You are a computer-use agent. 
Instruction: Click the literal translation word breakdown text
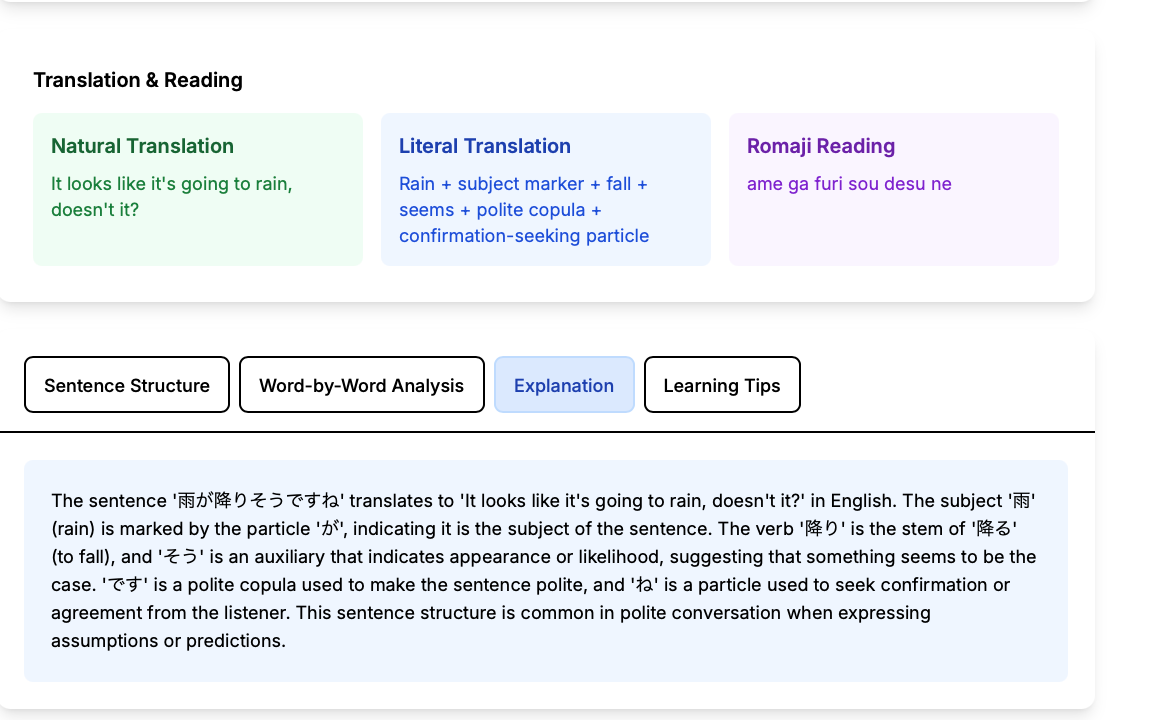click(524, 210)
